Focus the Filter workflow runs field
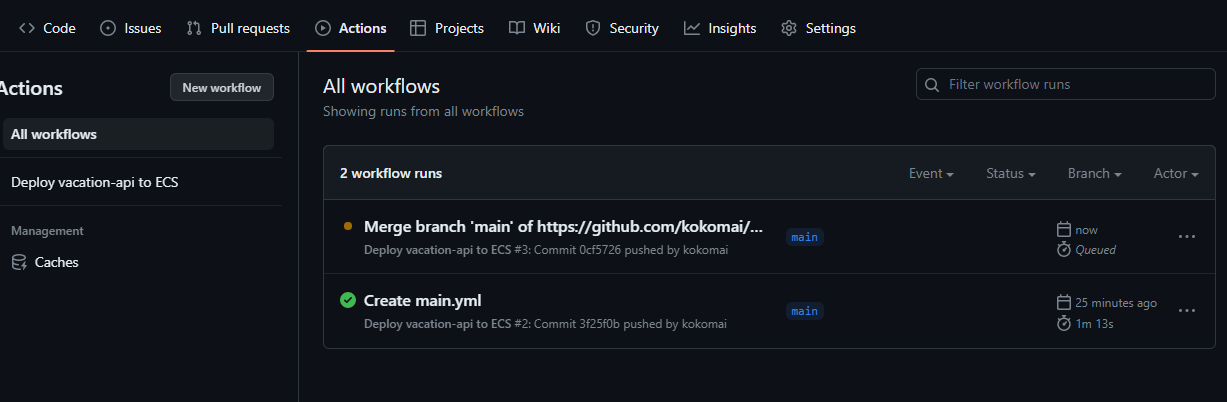The height and width of the screenshot is (402, 1227). pyautogui.click(x=1066, y=84)
